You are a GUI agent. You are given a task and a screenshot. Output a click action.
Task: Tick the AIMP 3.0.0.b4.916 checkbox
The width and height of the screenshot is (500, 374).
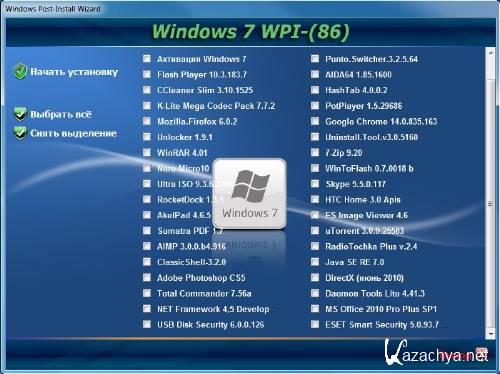pos(147,246)
